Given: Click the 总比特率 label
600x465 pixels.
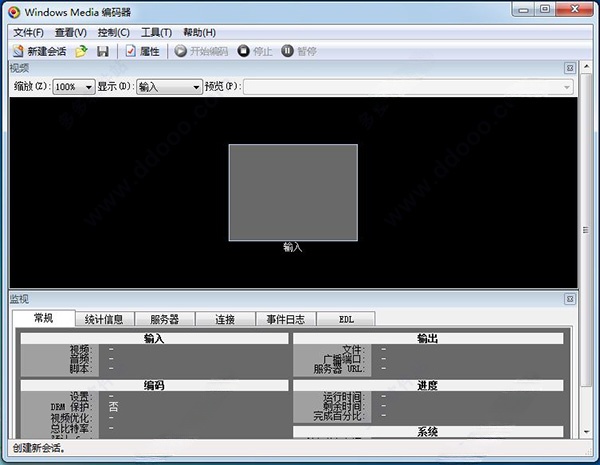Looking at the screenshot, I should coord(72,428).
